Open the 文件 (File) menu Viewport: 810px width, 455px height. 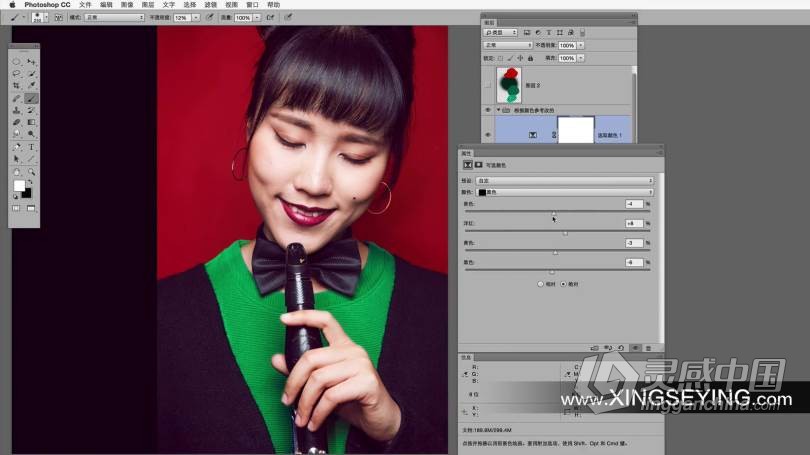(85, 5)
